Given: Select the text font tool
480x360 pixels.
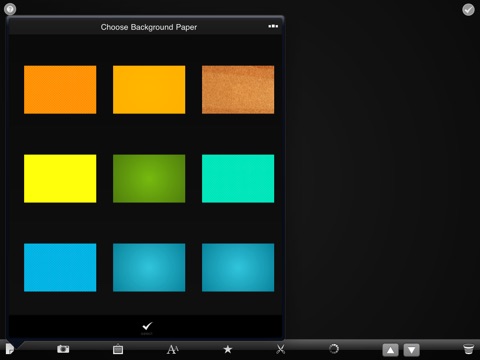Looking at the screenshot, I should pyautogui.click(x=173, y=349).
